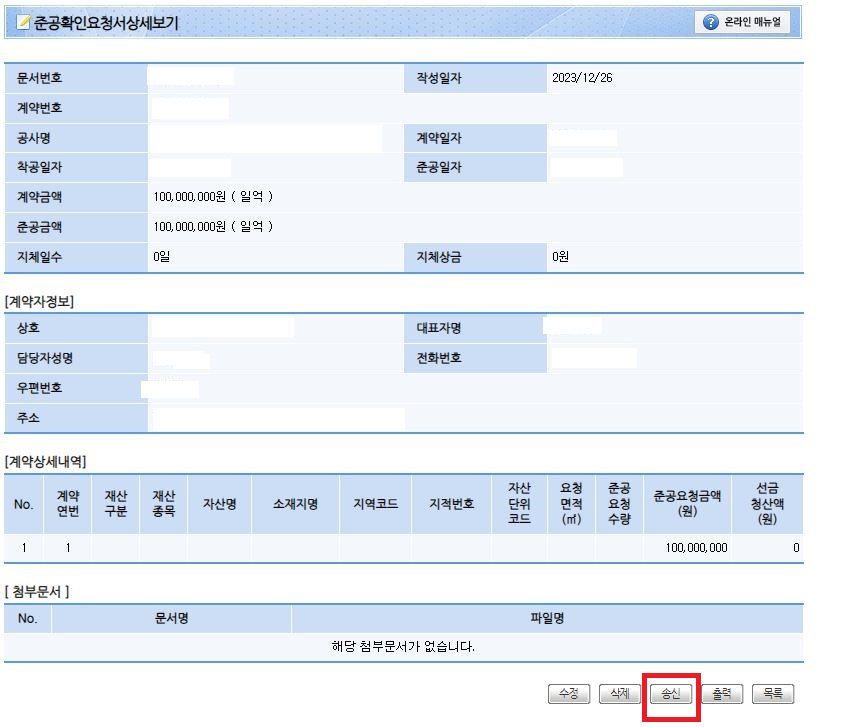Click the 주소 label

click(28, 418)
